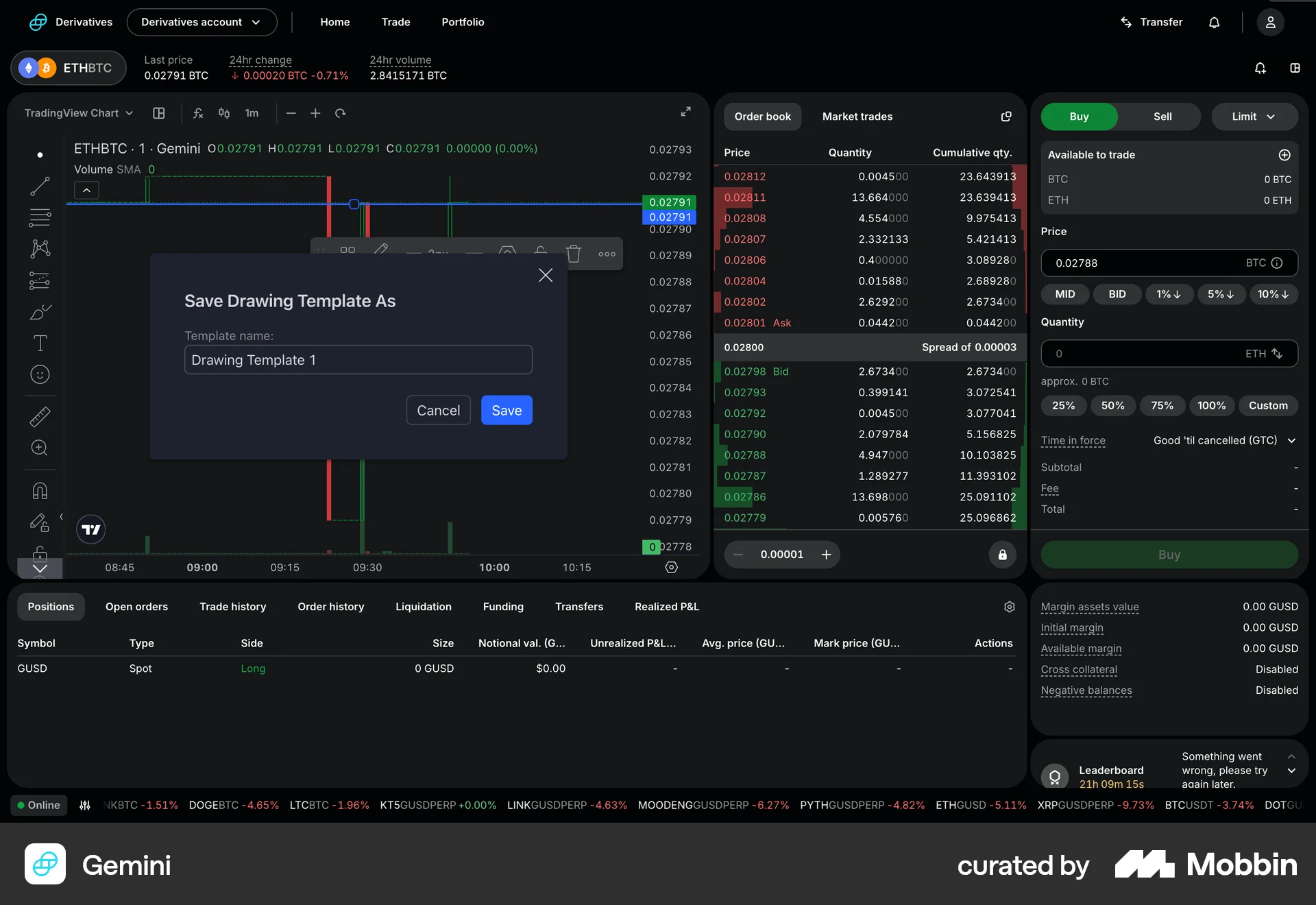The image size is (1316, 905).
Task: Select the trend line drawing tool
Action: click(40, 186)
